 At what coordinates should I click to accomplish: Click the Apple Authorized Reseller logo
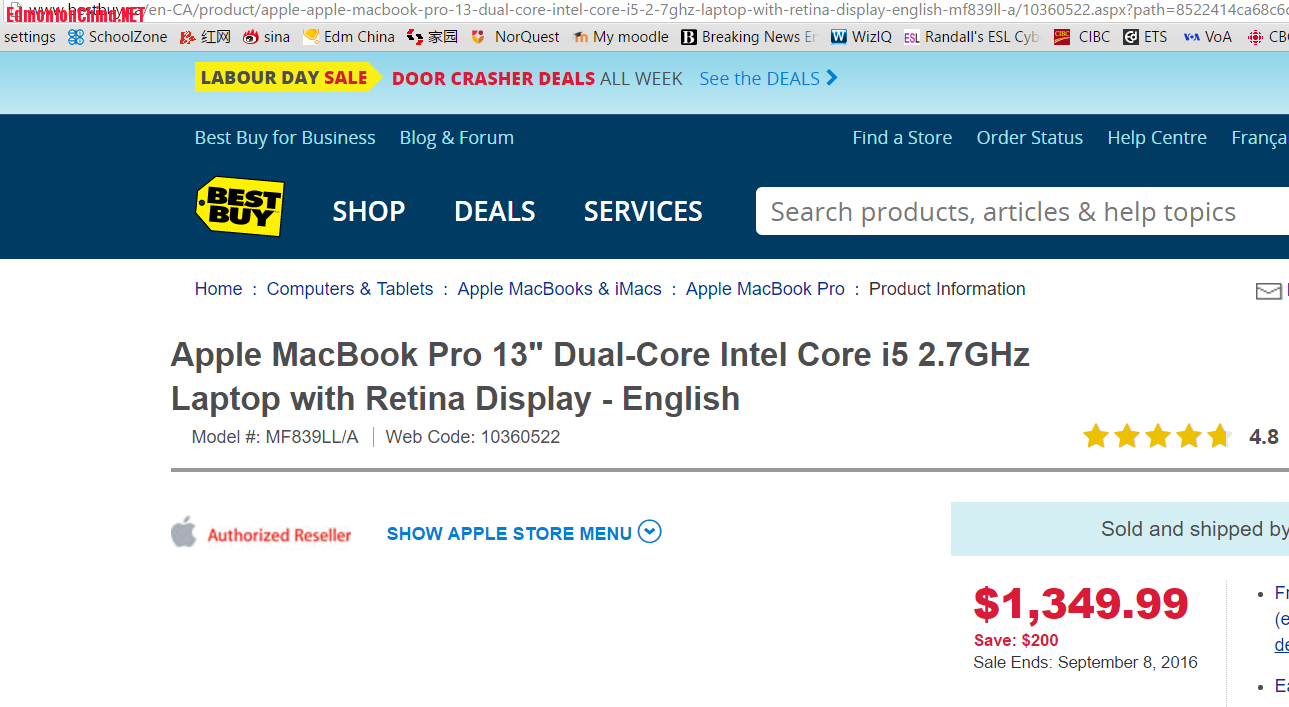pyautogui.click(x=261, y=534)
